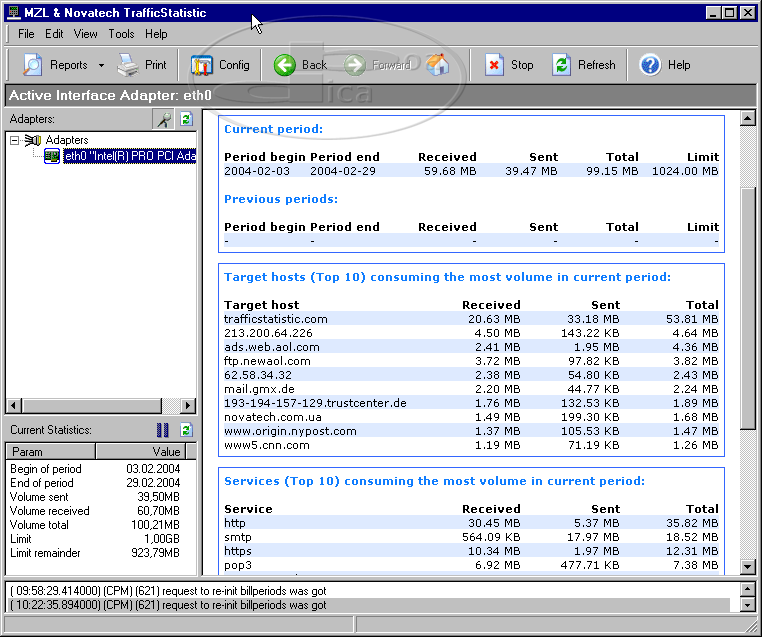Open the Tools menu
This screenshot has height=637, width=762.
(x=121, y=34)
